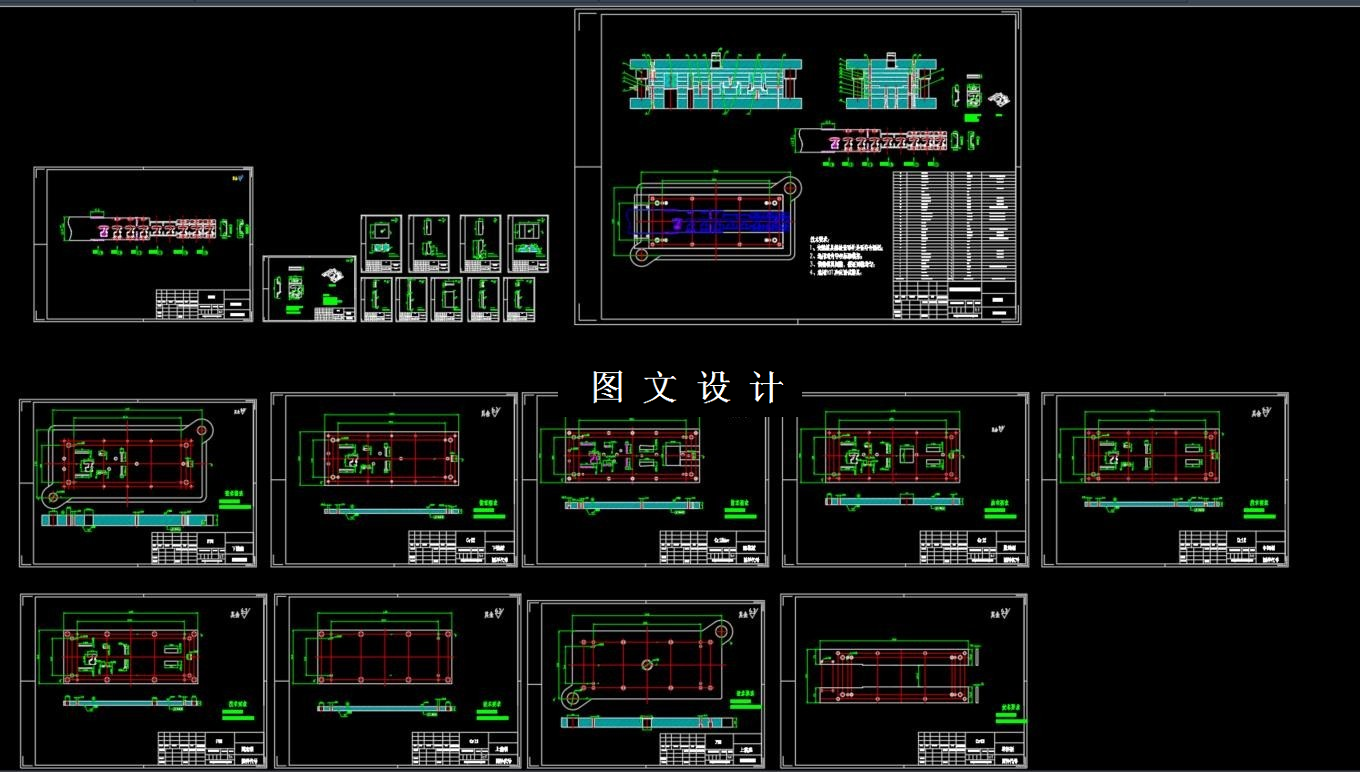Select first small sheet in four-sheet punch row

(x=381, y=244)
